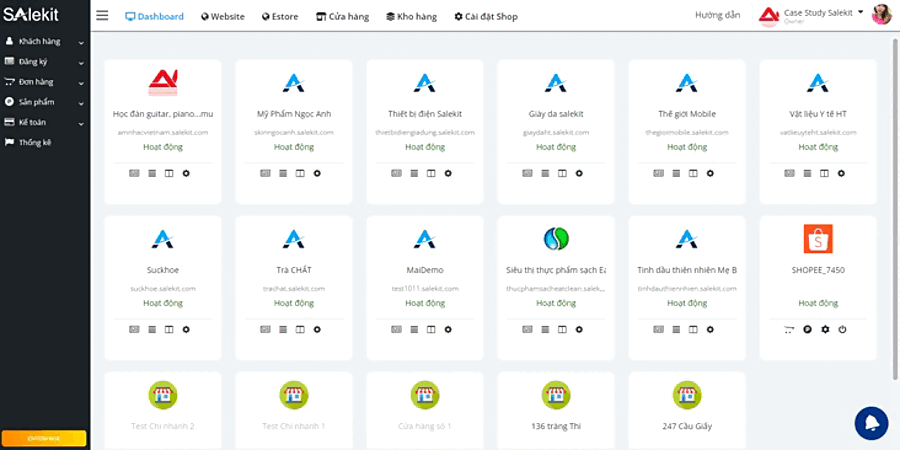Expand the Kế toán sidebar menu
The image size is (900, 450).
(x=45, y=122)
